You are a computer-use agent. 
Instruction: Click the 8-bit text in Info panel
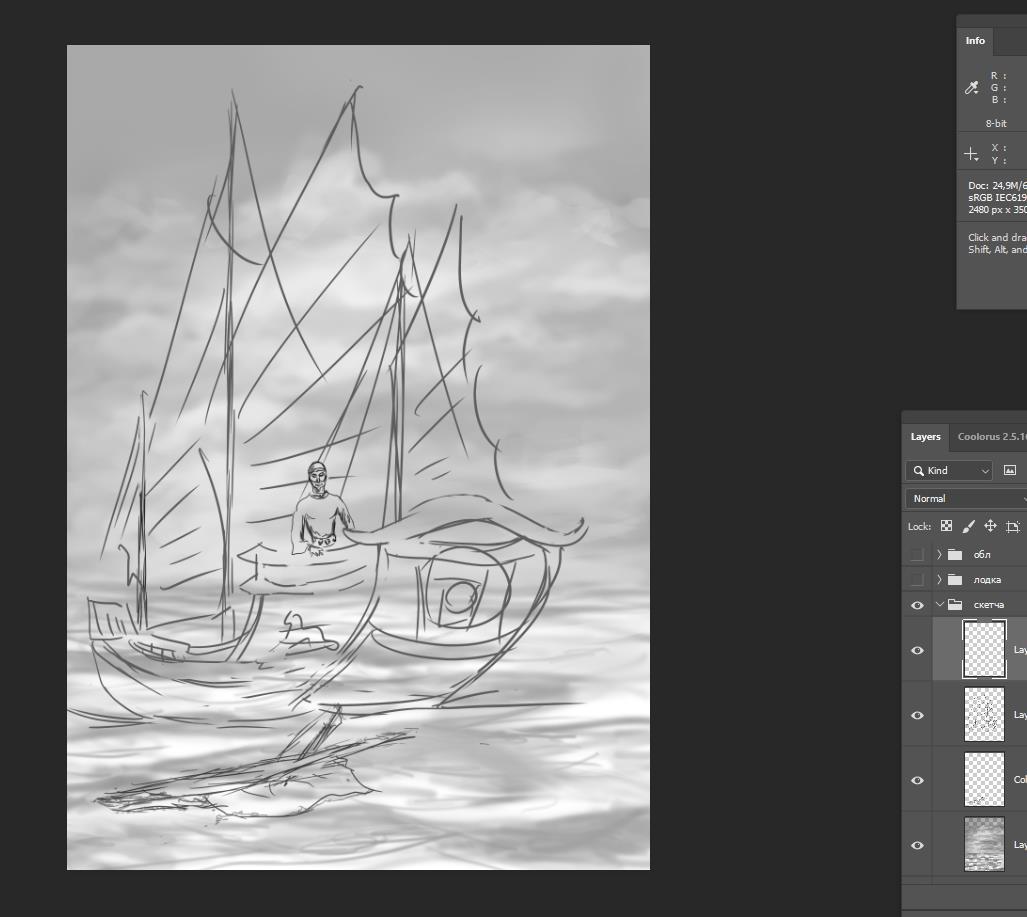coord(996,123)
